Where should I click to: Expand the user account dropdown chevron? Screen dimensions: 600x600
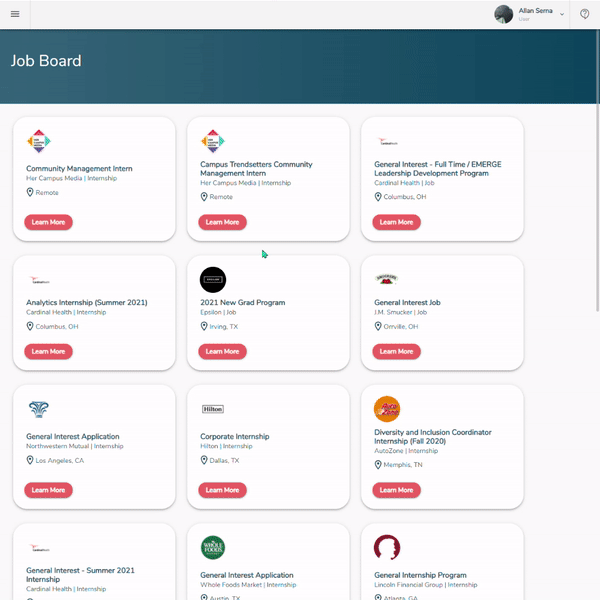click(562, 15)
